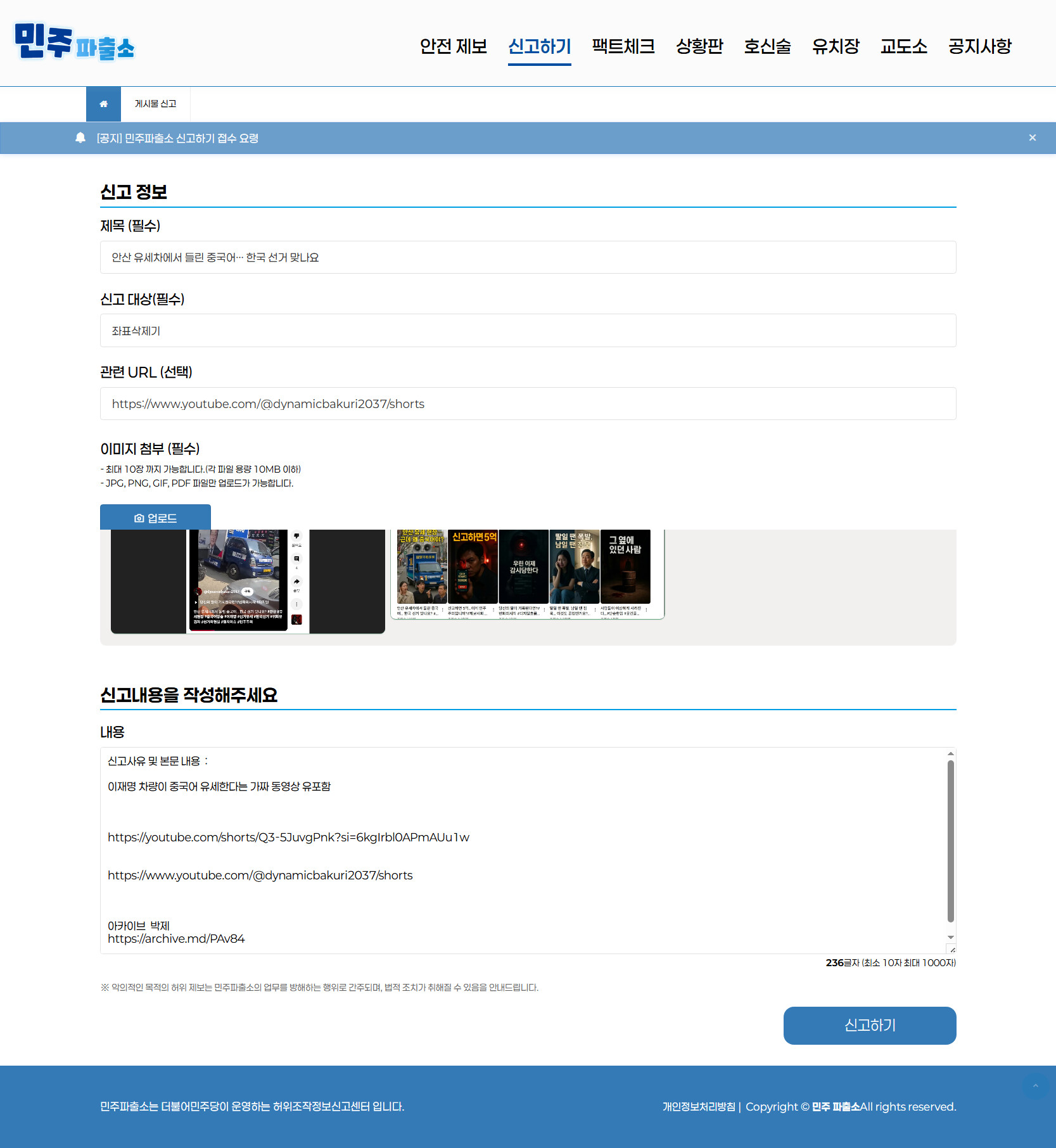Click the 최대 10장 upload limit note
The image size is (1056, 1148).
click(201, 469)
